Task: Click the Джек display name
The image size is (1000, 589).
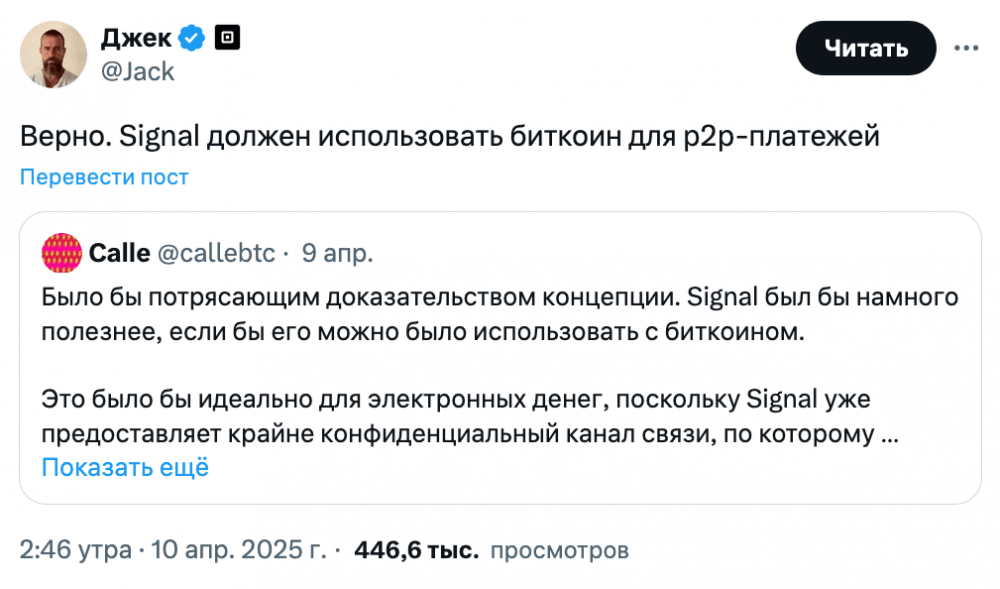Action: [x=136, y=38]
